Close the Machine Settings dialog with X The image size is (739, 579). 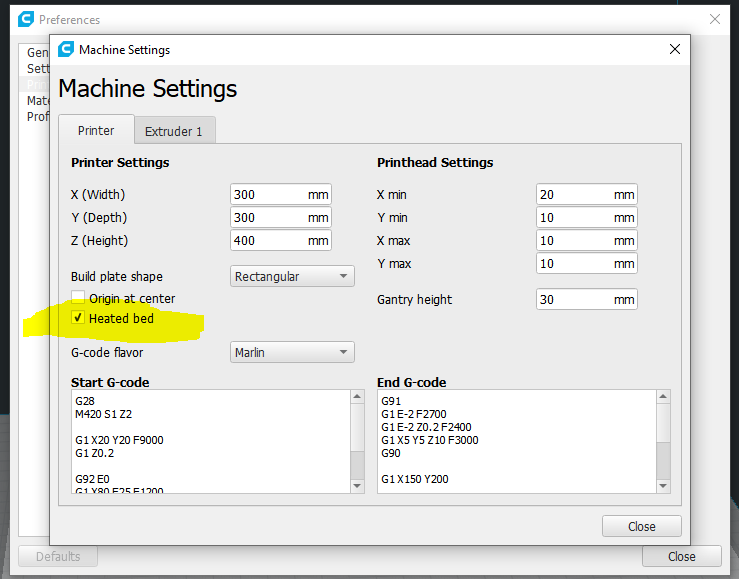(x=674, y=49)
